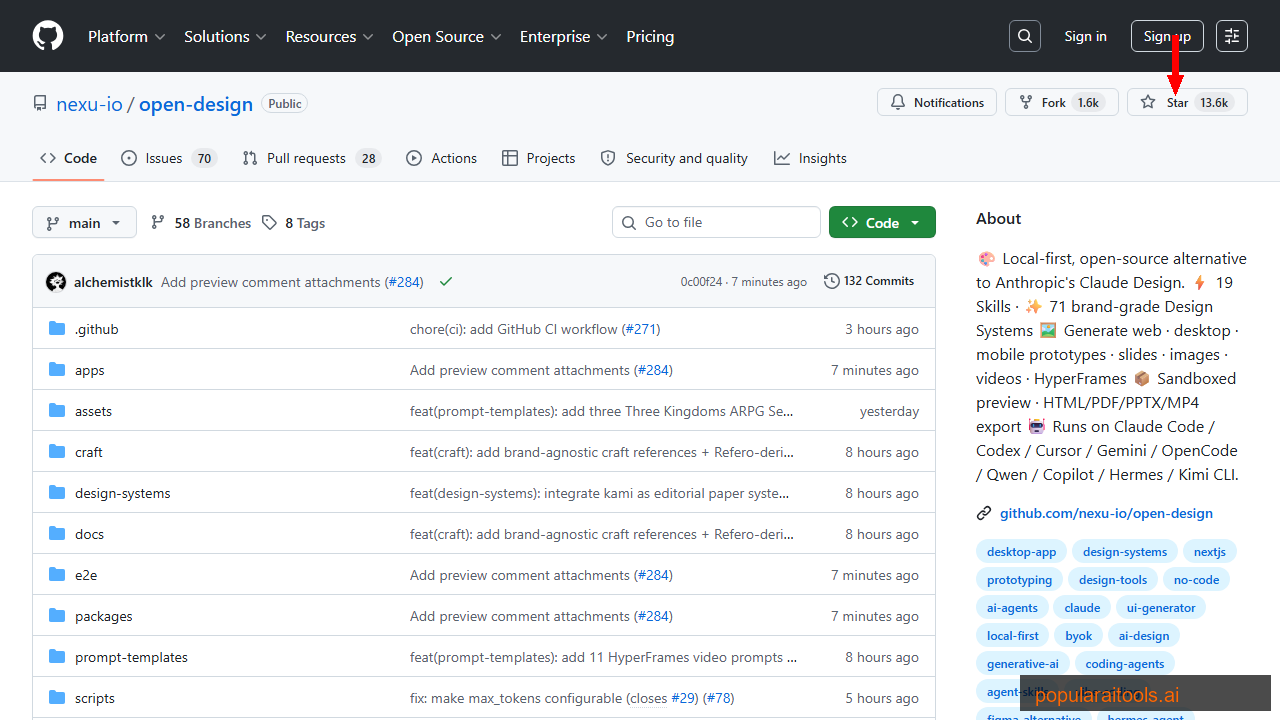This screenshot has height=720, width=1280.
Task: Click the no-code topic tag
Action: click(1196, 580)
